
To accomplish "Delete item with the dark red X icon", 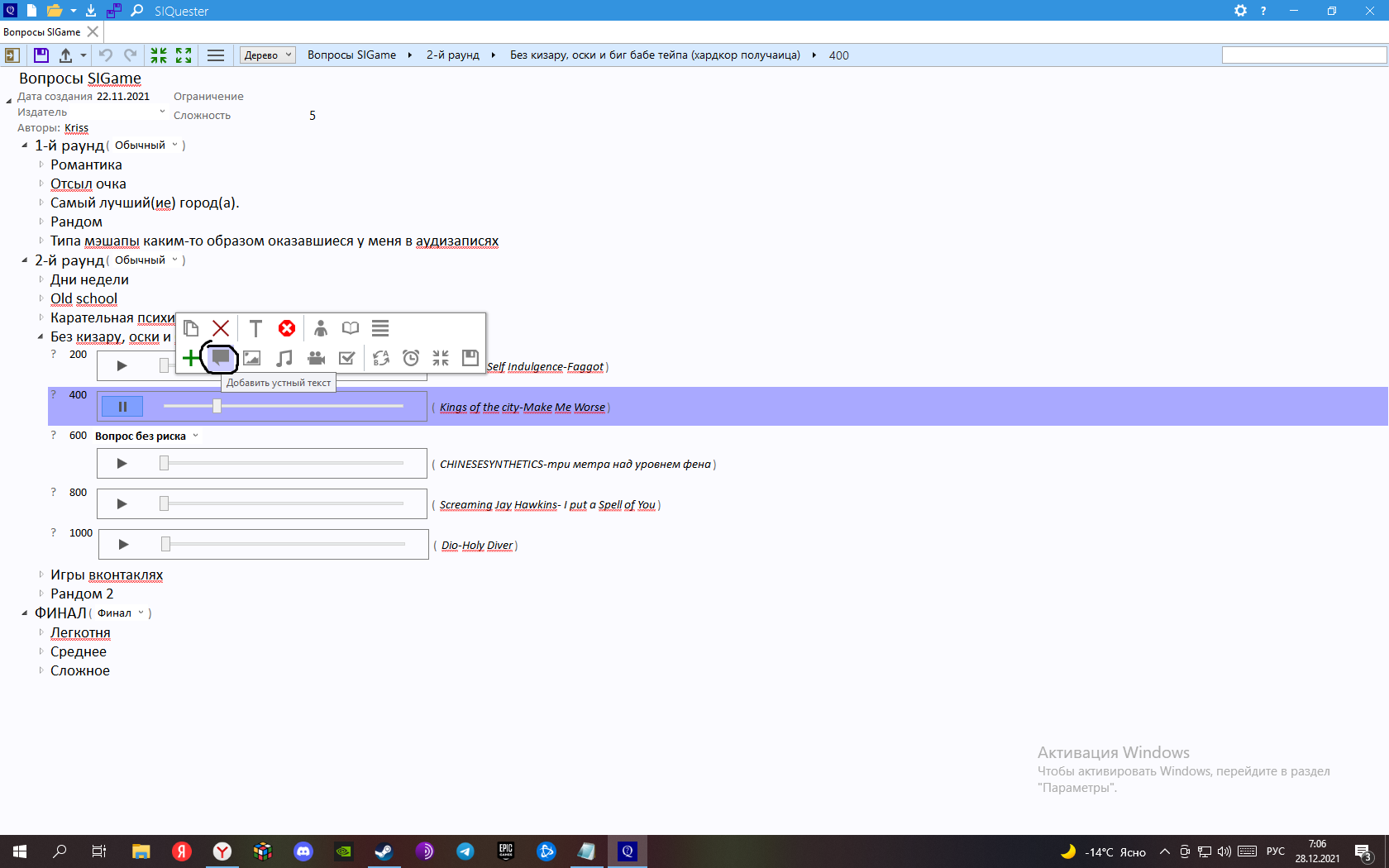I will (221, 328).
